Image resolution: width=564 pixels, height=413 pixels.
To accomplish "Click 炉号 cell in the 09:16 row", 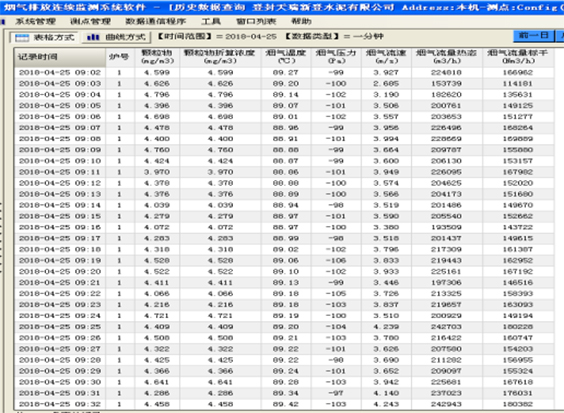I will [x=119, y=227].
